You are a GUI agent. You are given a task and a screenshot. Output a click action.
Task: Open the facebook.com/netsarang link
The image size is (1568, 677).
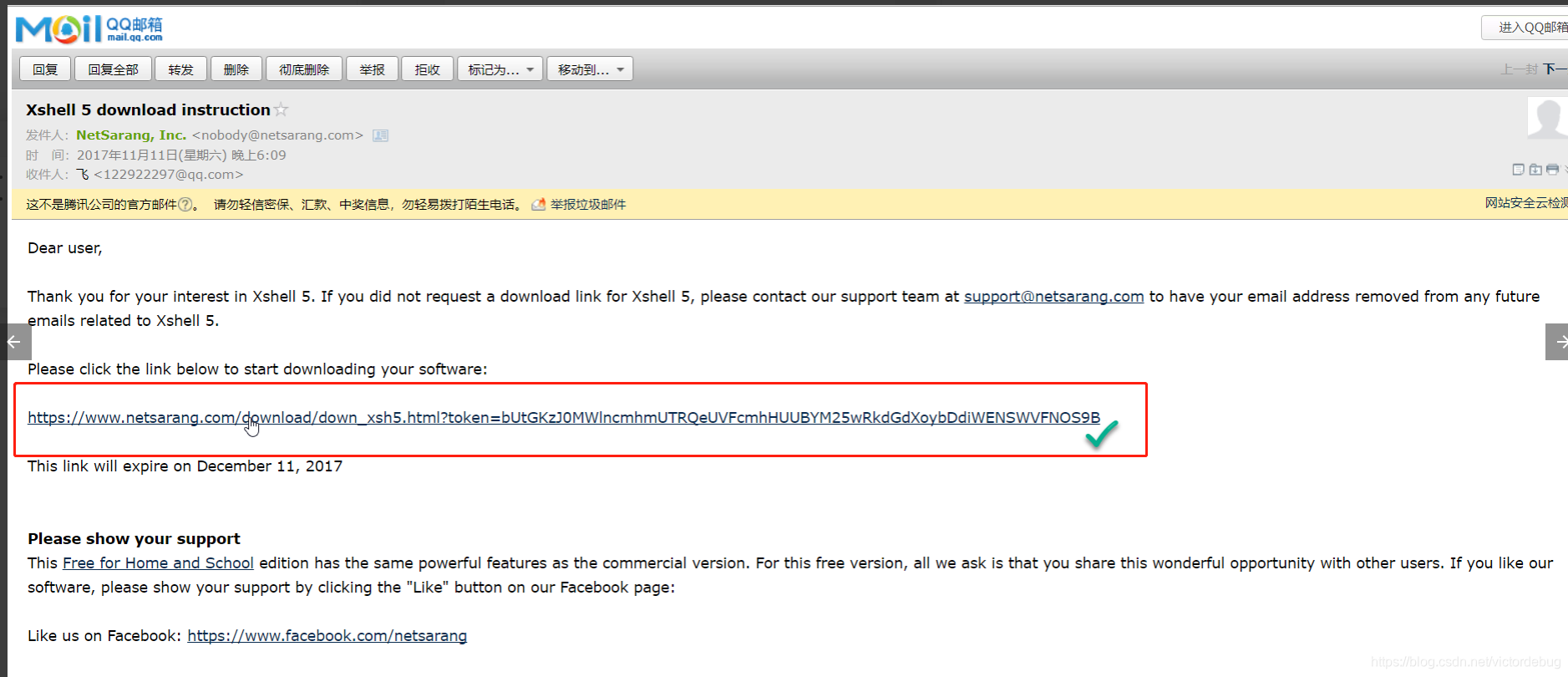[327, 636]
